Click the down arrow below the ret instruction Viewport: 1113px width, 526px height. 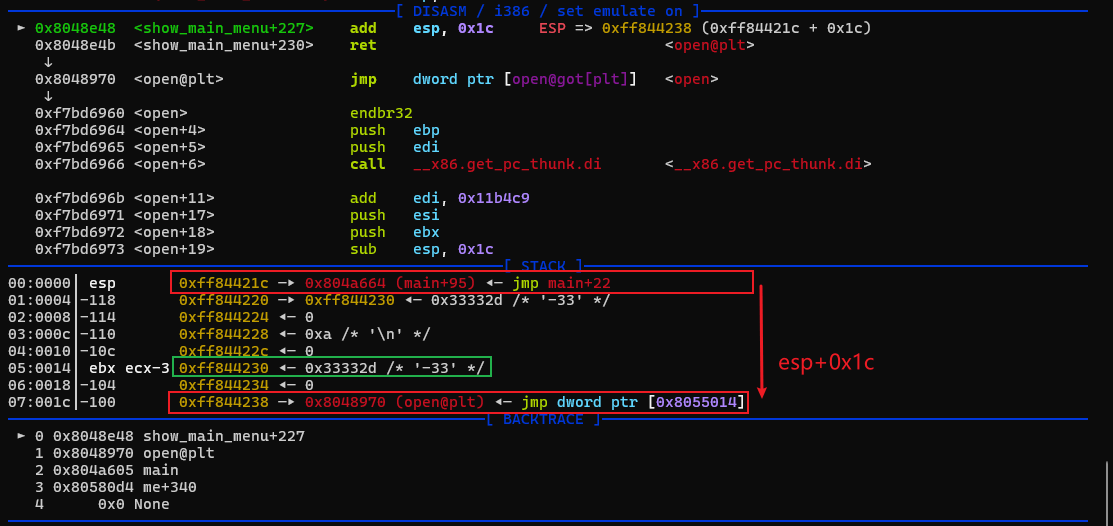point(48,62)
